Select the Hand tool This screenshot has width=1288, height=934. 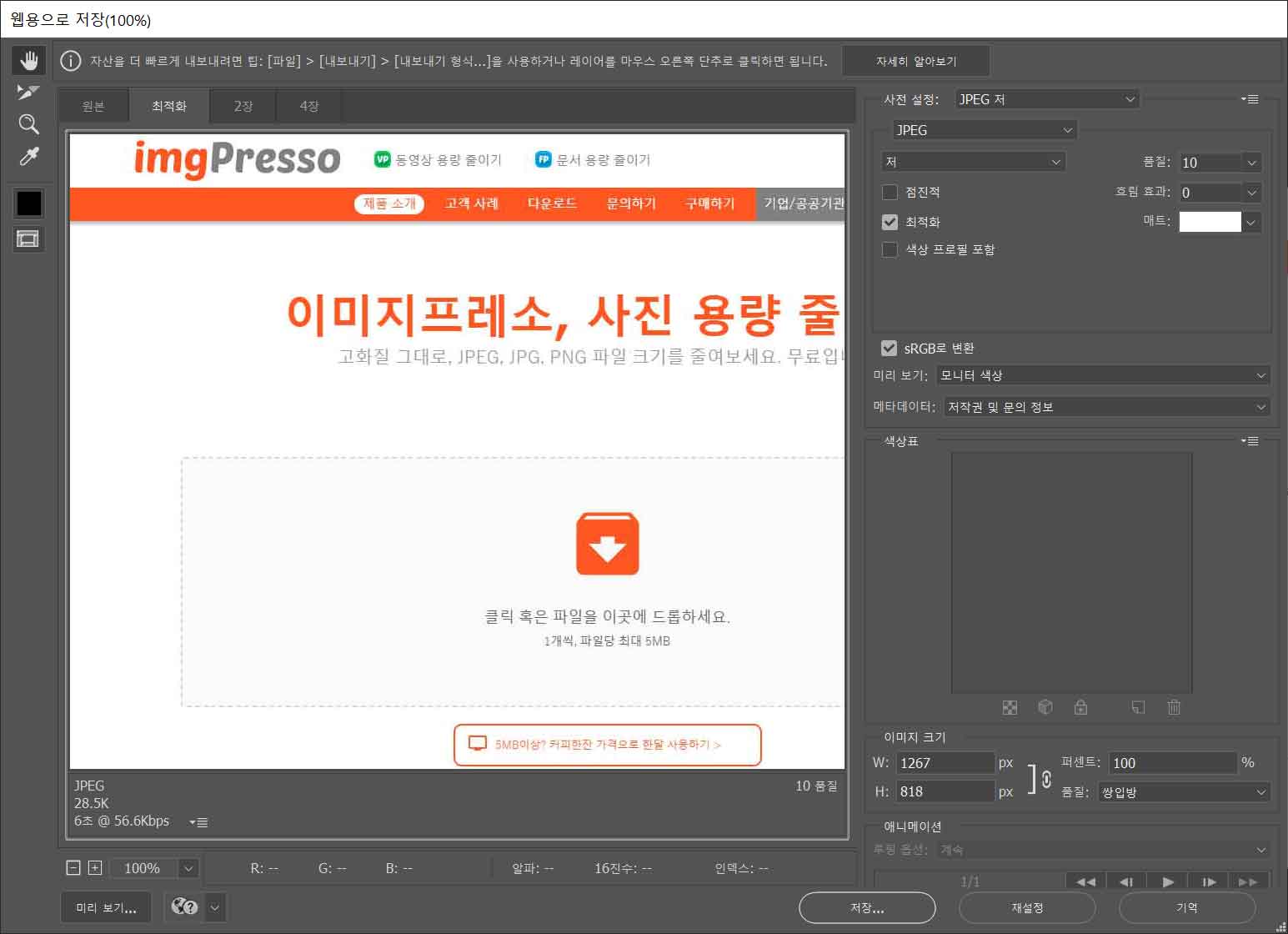pos(28,59)
